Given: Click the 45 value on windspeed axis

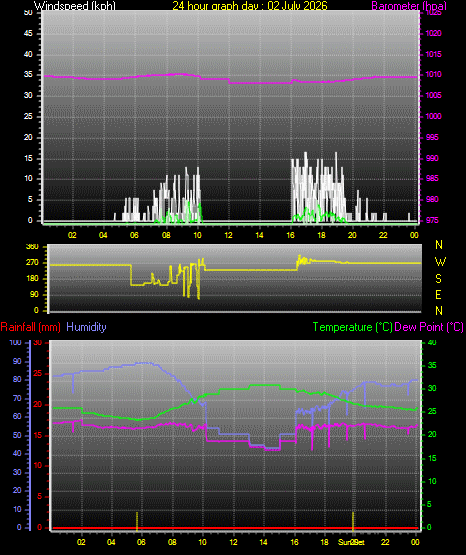Looking at the screenshot, I should (28, 33).
